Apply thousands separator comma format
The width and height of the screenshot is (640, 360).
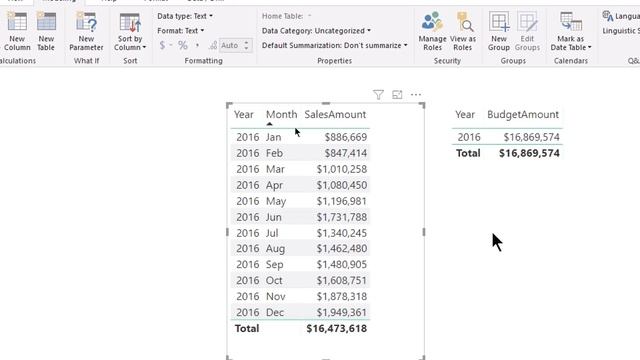tap(198, 45)
